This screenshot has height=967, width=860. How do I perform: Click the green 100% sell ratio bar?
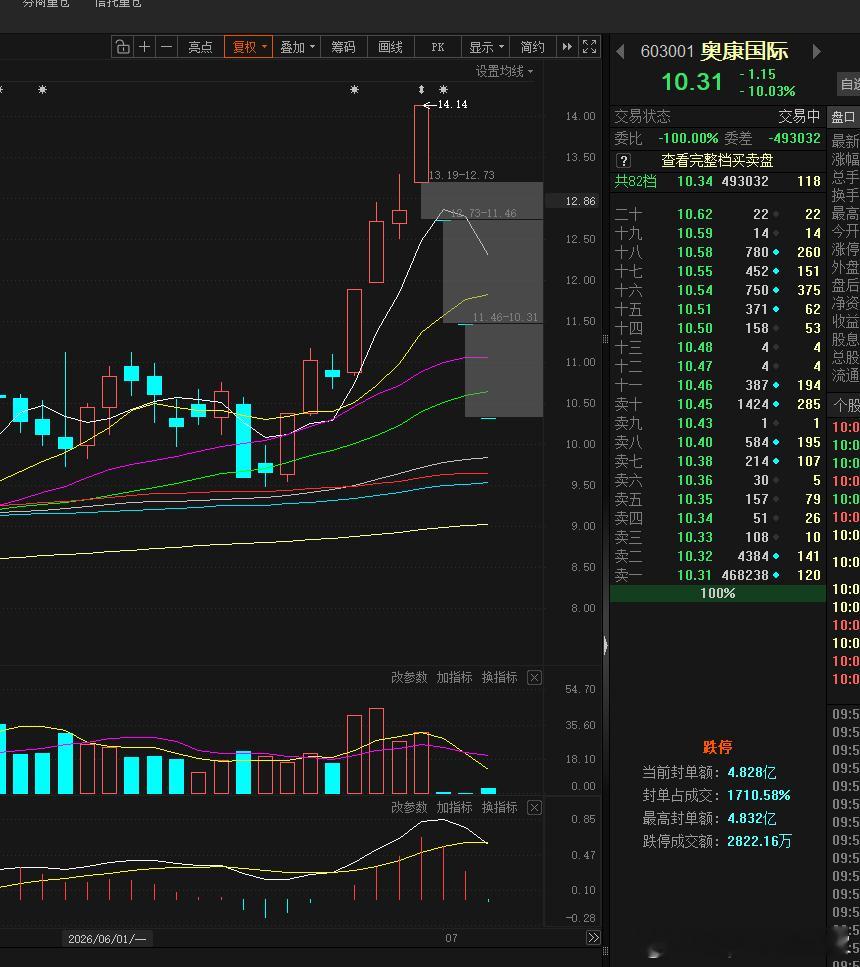pyautogui.click(x=717, y=593)
